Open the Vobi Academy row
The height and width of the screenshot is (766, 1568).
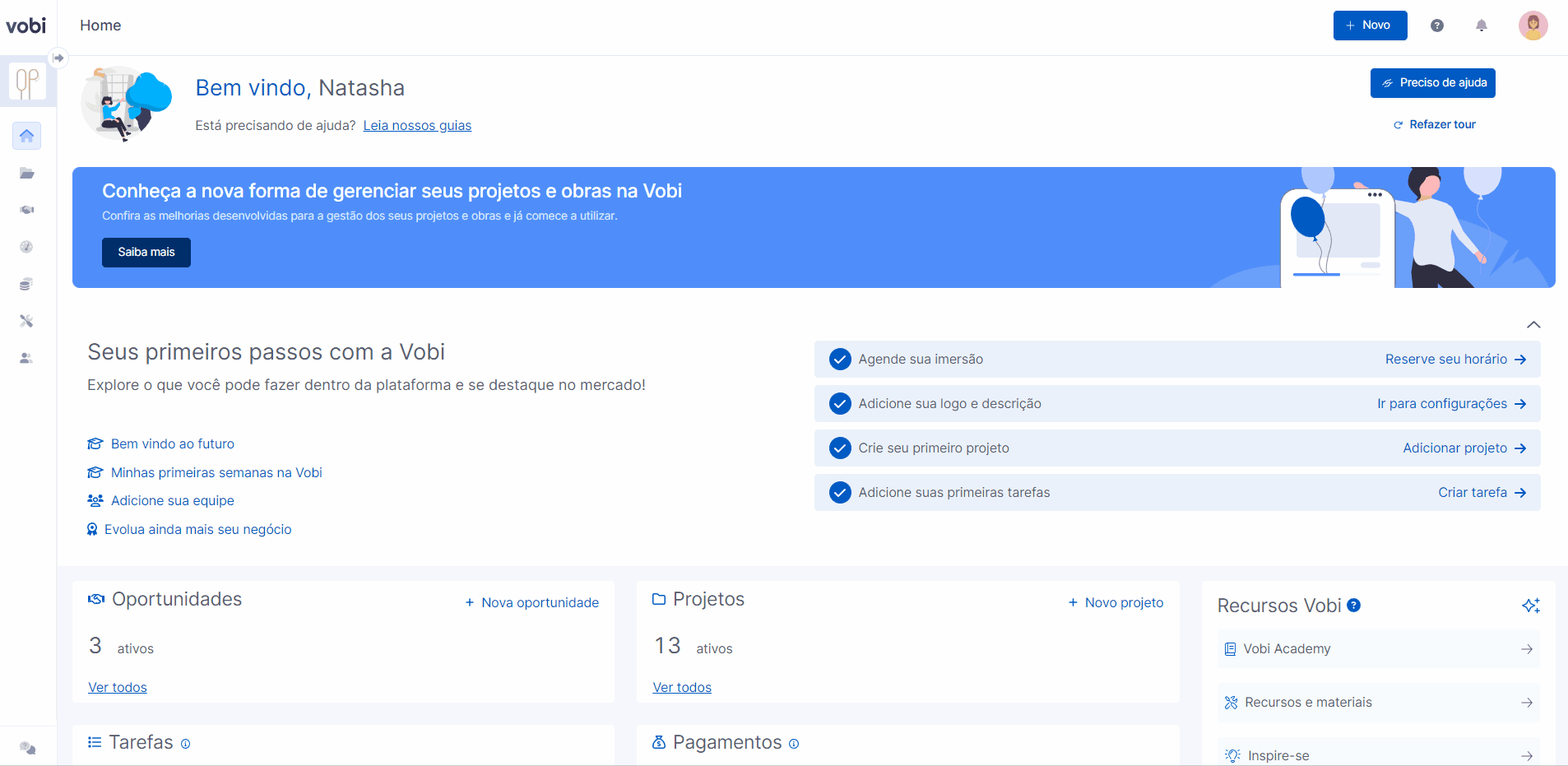tap(1379, 649)
